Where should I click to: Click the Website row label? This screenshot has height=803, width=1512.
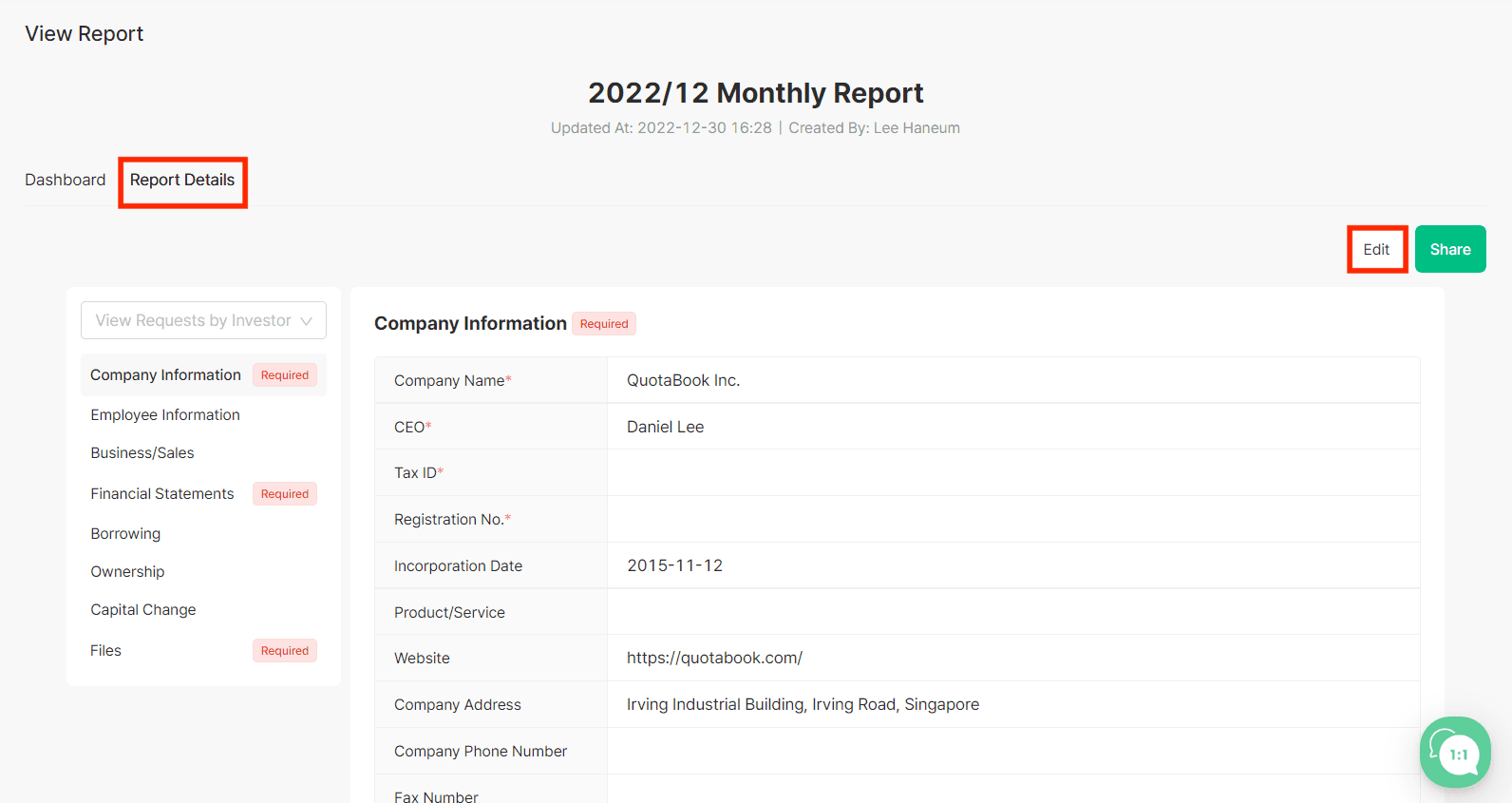[422, 659]
